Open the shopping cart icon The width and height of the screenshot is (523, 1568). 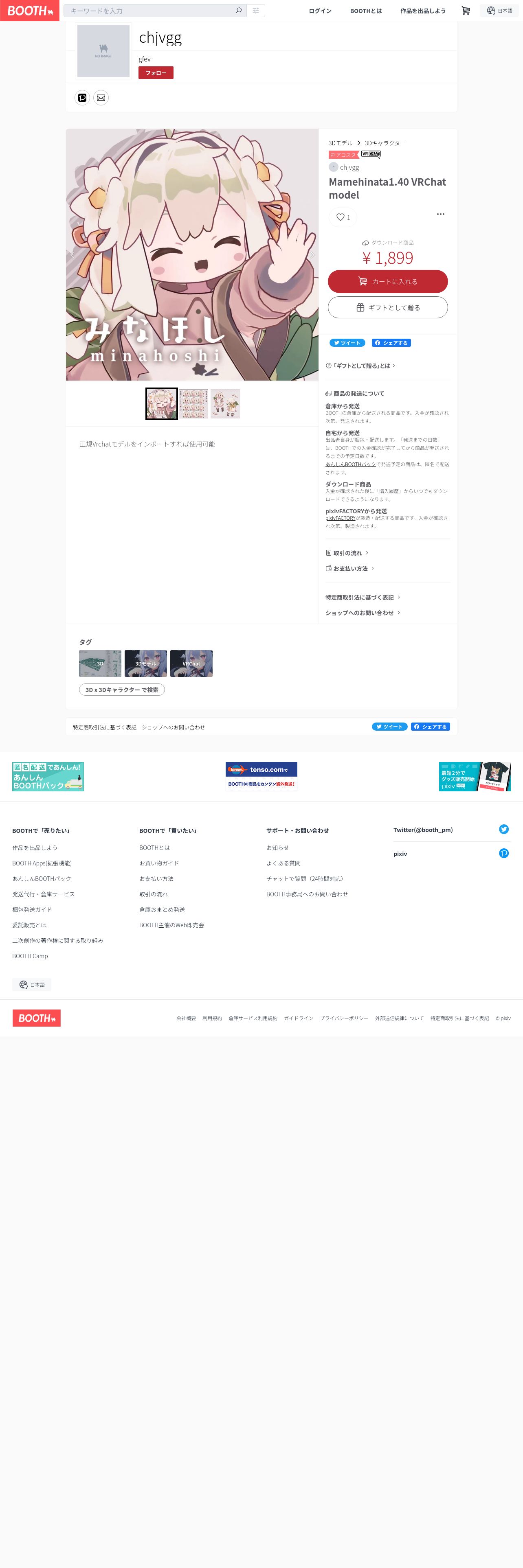pyautogui.click(x=466, y=10)
